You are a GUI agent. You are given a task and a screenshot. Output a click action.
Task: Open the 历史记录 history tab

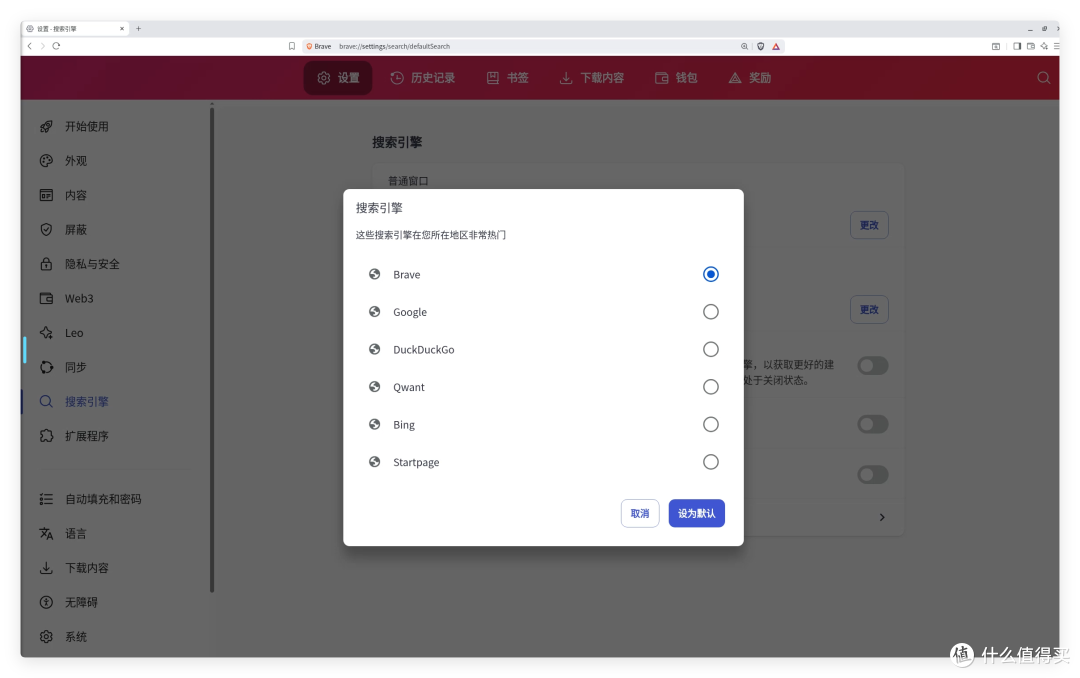tap(422, 78)
